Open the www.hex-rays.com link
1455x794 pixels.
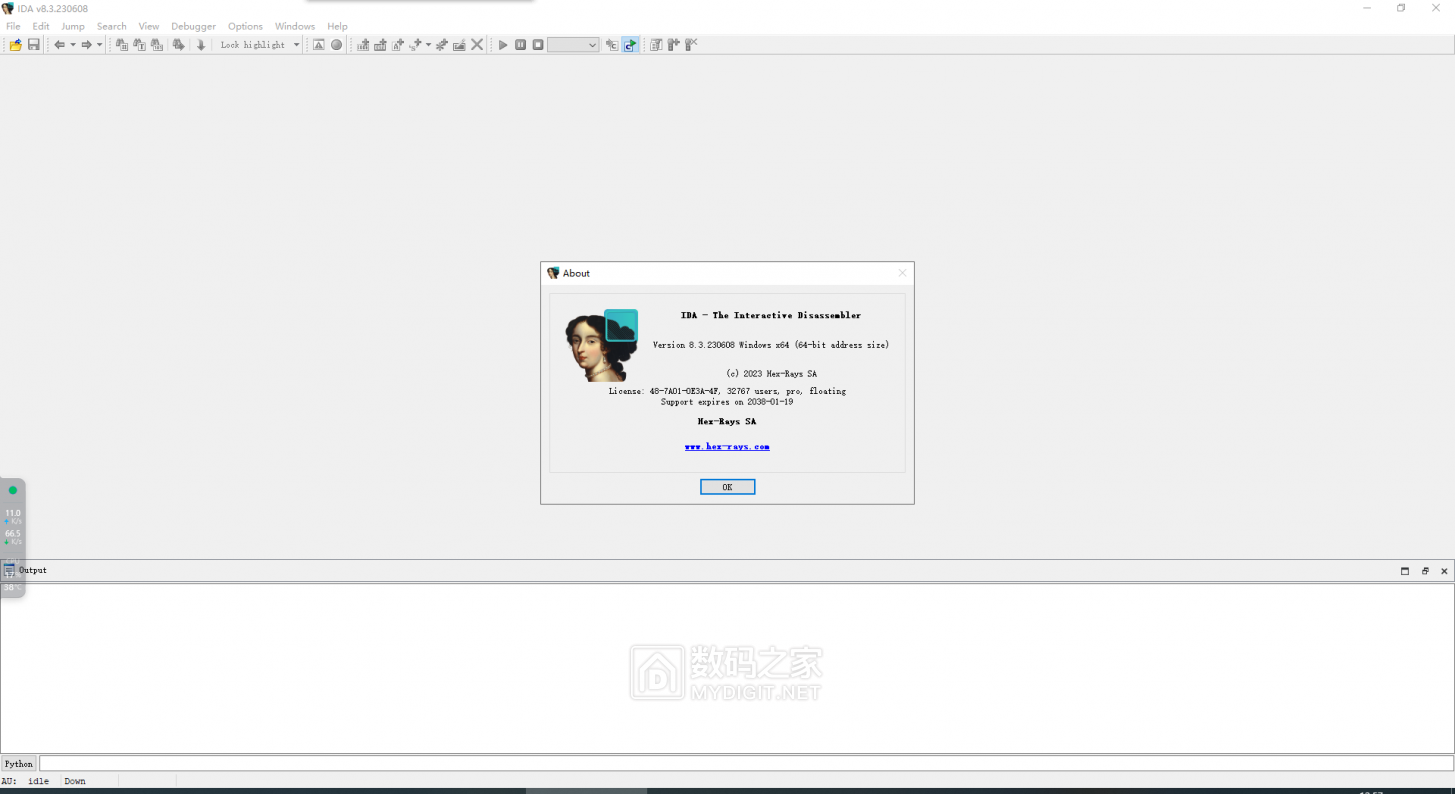pos(727,447)
